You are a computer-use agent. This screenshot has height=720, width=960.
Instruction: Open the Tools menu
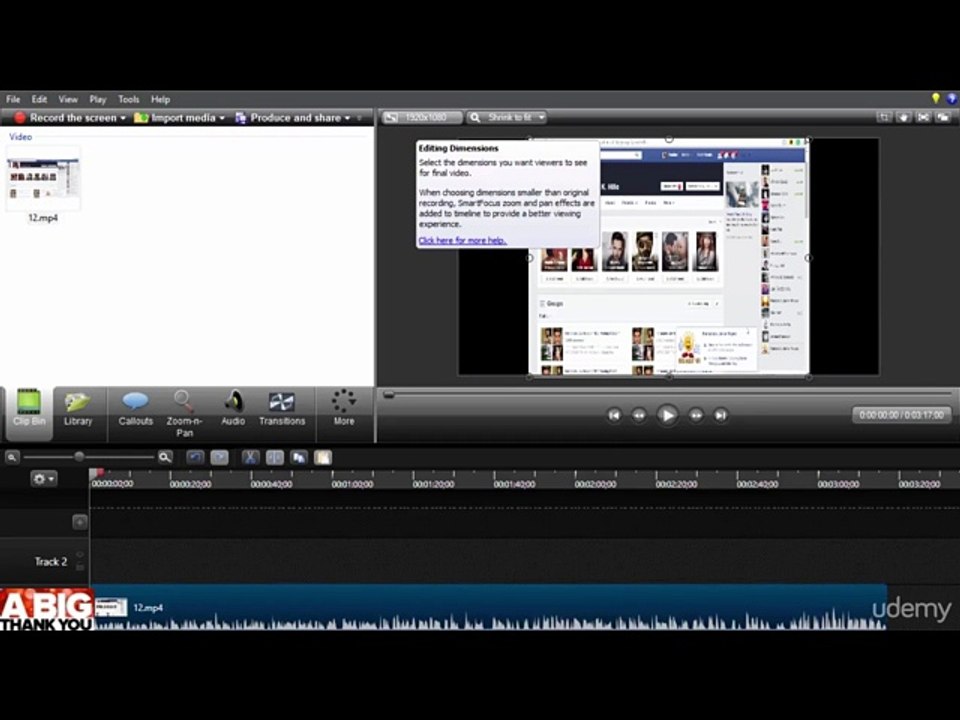coord(129,99)
